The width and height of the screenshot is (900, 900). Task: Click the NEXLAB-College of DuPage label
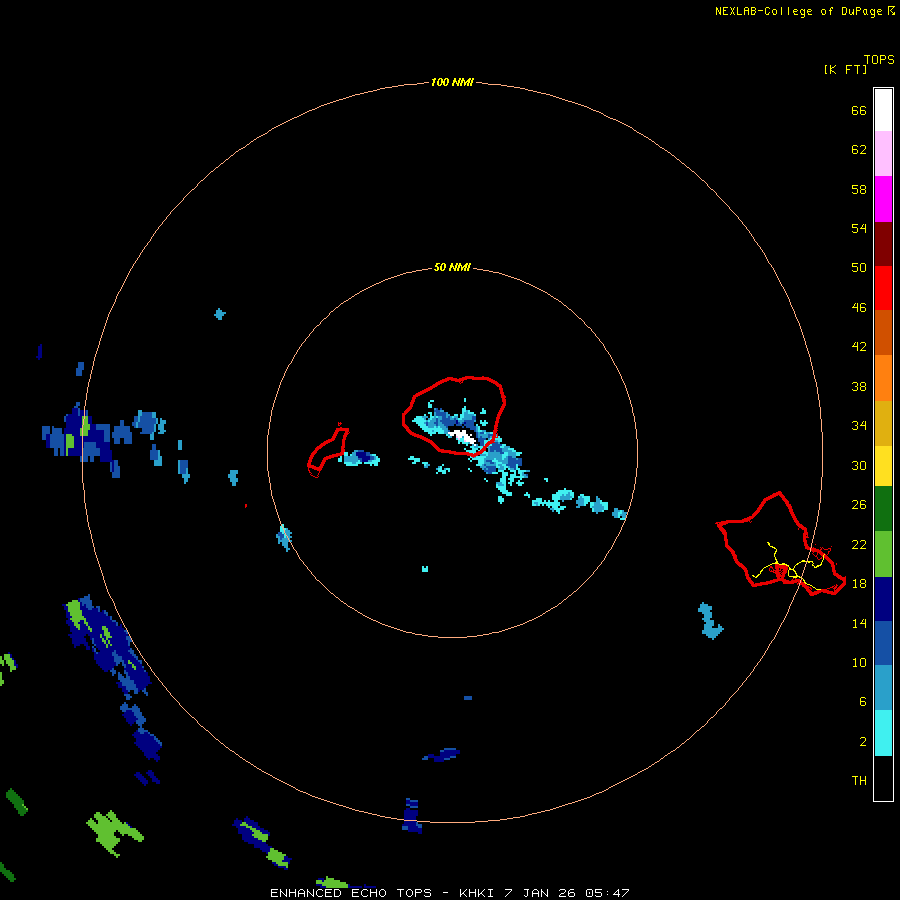(x=798, y=11)
